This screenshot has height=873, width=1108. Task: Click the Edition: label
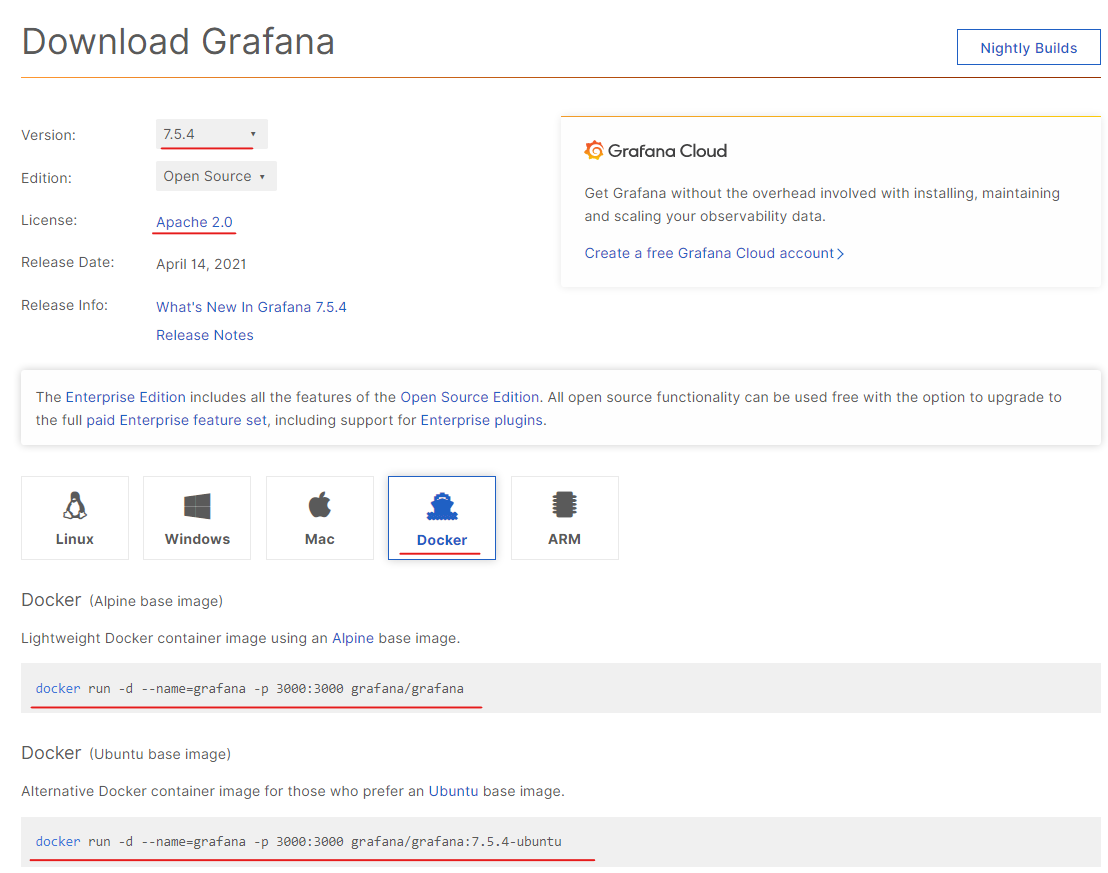coord(47,178)
